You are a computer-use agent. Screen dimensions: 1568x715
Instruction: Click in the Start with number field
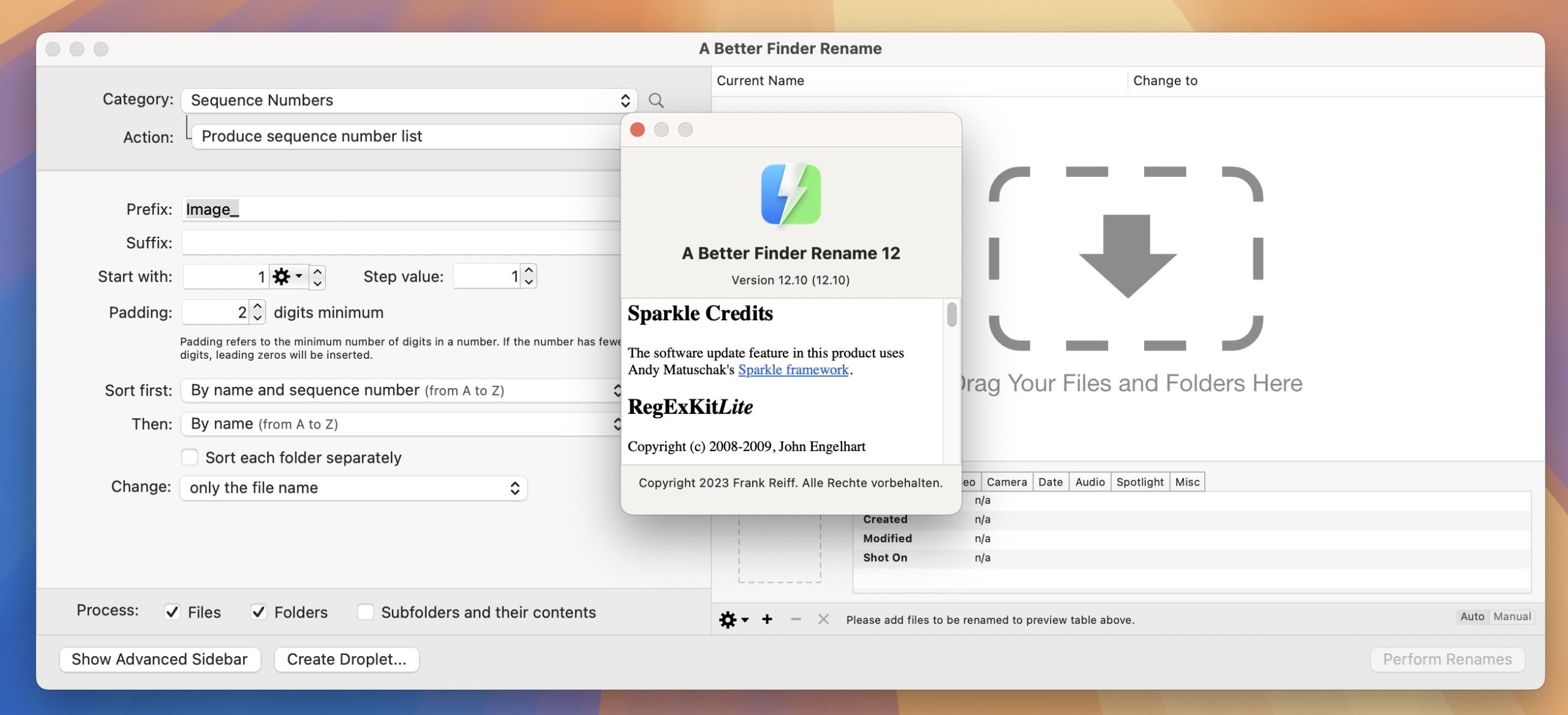click(226, 277)
